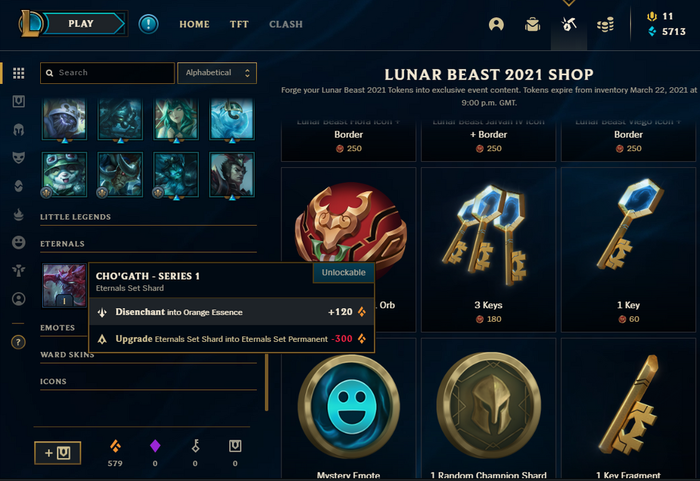Viewport: 700px width, 481px height.
Task: Expand the Little Legends section
Action: click(x=148, y=217)
